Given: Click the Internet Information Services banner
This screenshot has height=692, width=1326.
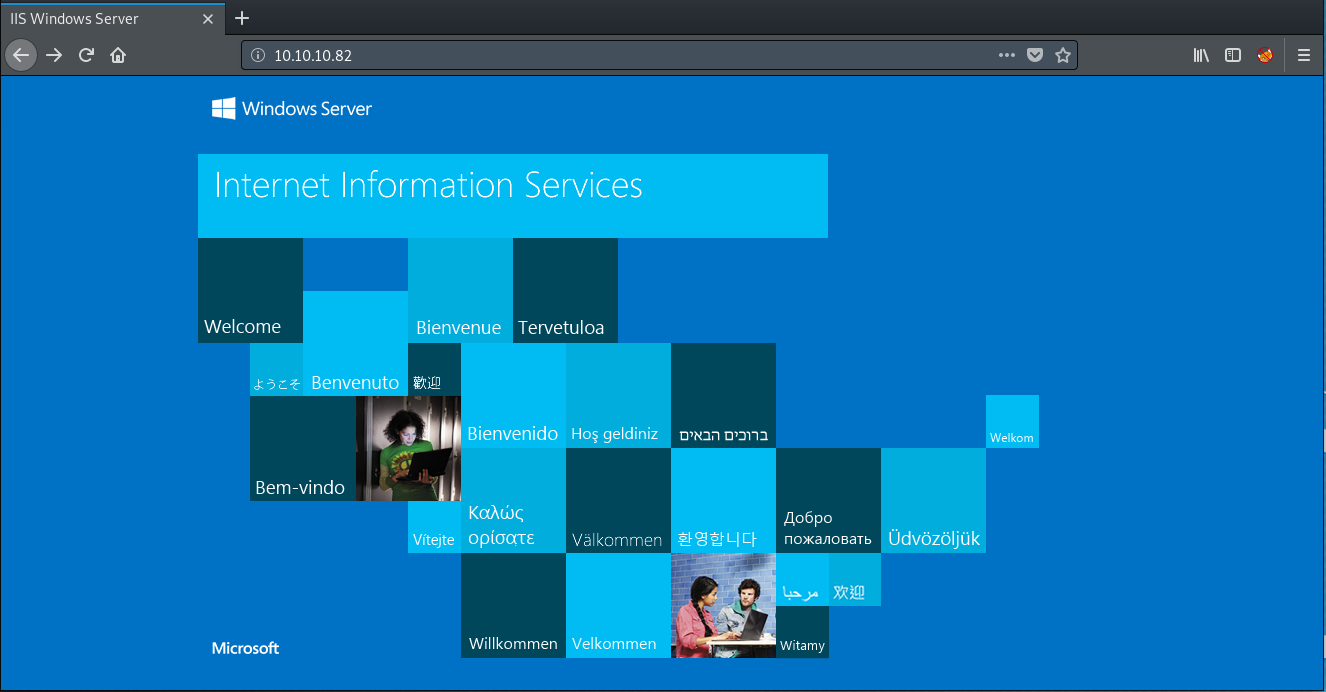Looking at the screenshot, I should click(512, 195).
